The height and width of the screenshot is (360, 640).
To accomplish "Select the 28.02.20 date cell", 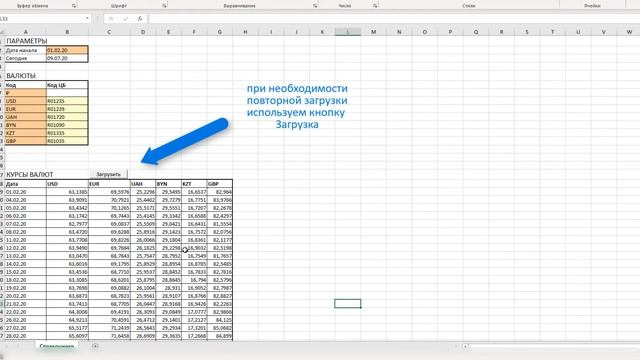I will [26, 336].
